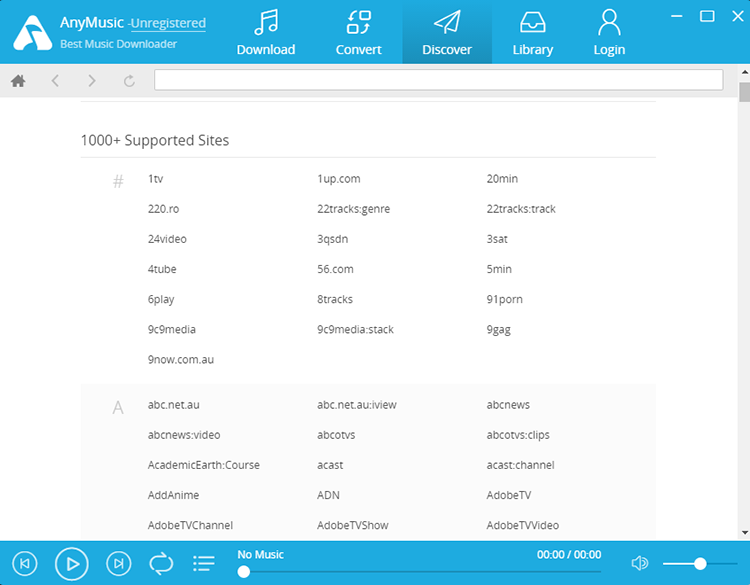Click the abcnews entry
This screenshot has height=585, width=750.
(508, 405)
